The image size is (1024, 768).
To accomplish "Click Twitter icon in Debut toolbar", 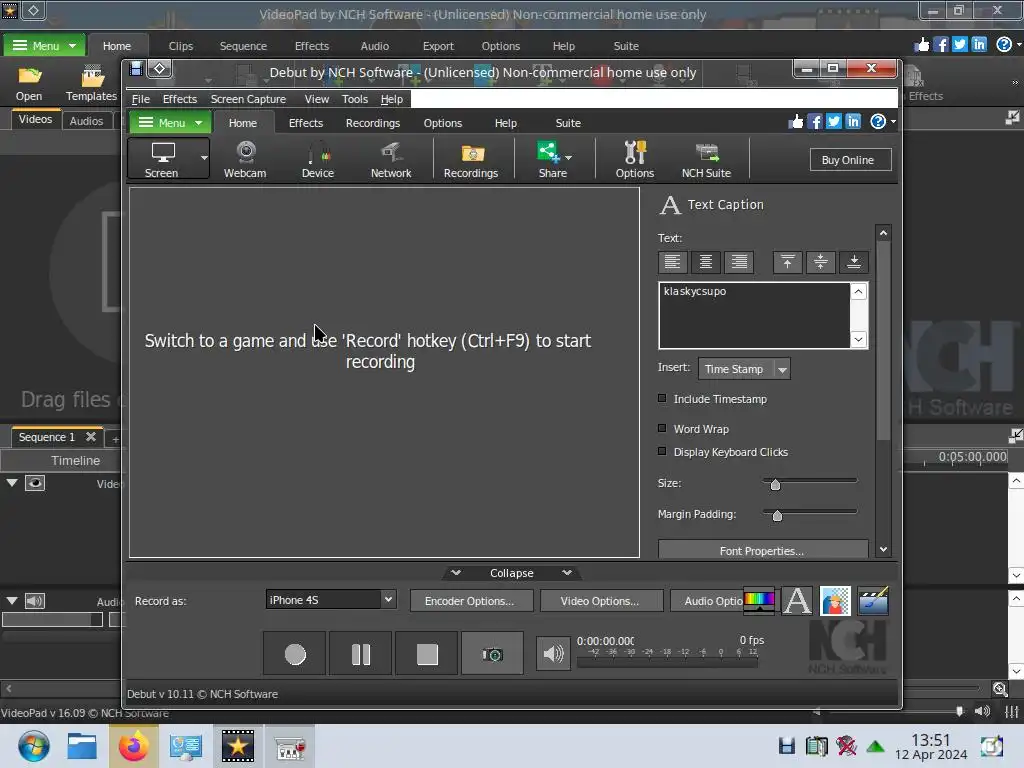I will (834, 121).
